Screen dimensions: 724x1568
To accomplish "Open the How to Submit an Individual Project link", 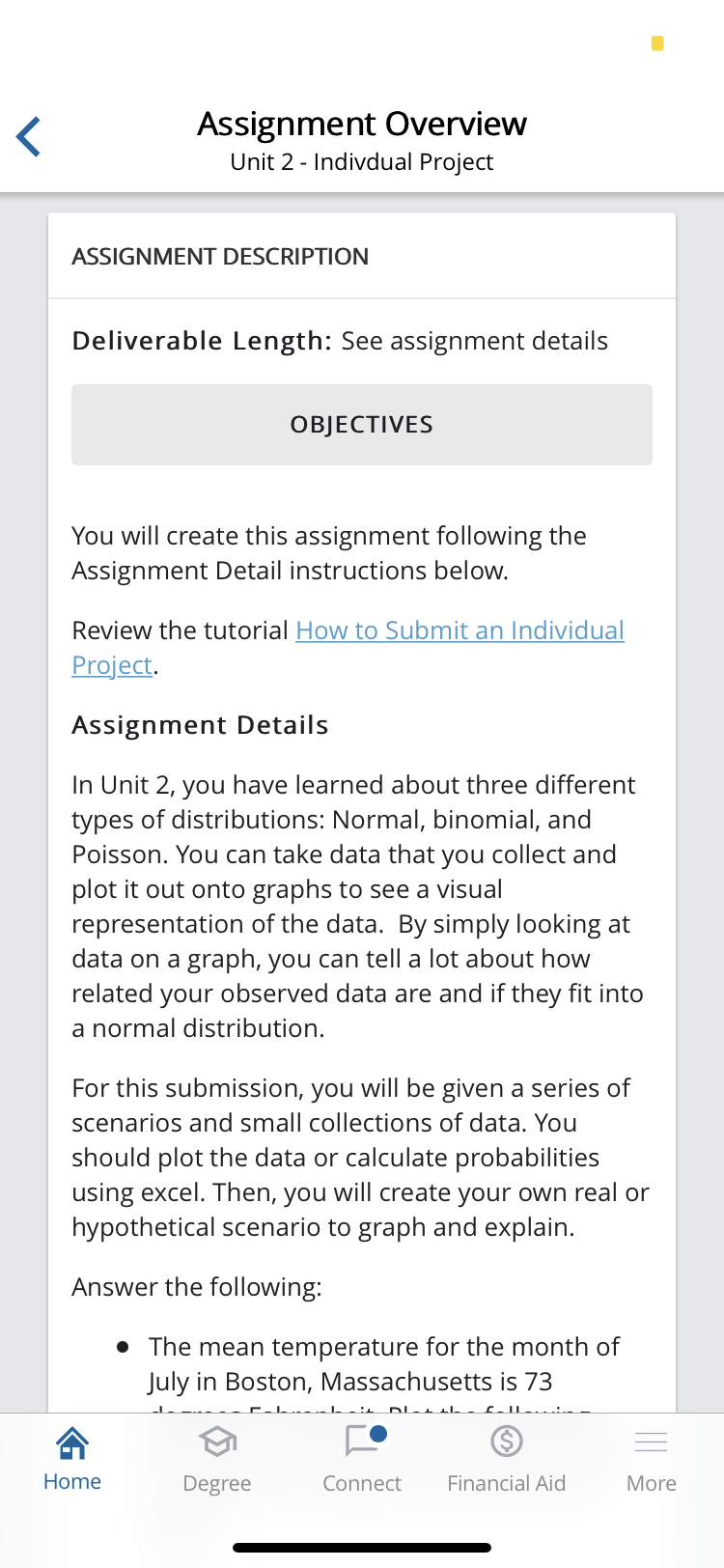I will pos(459,630).
